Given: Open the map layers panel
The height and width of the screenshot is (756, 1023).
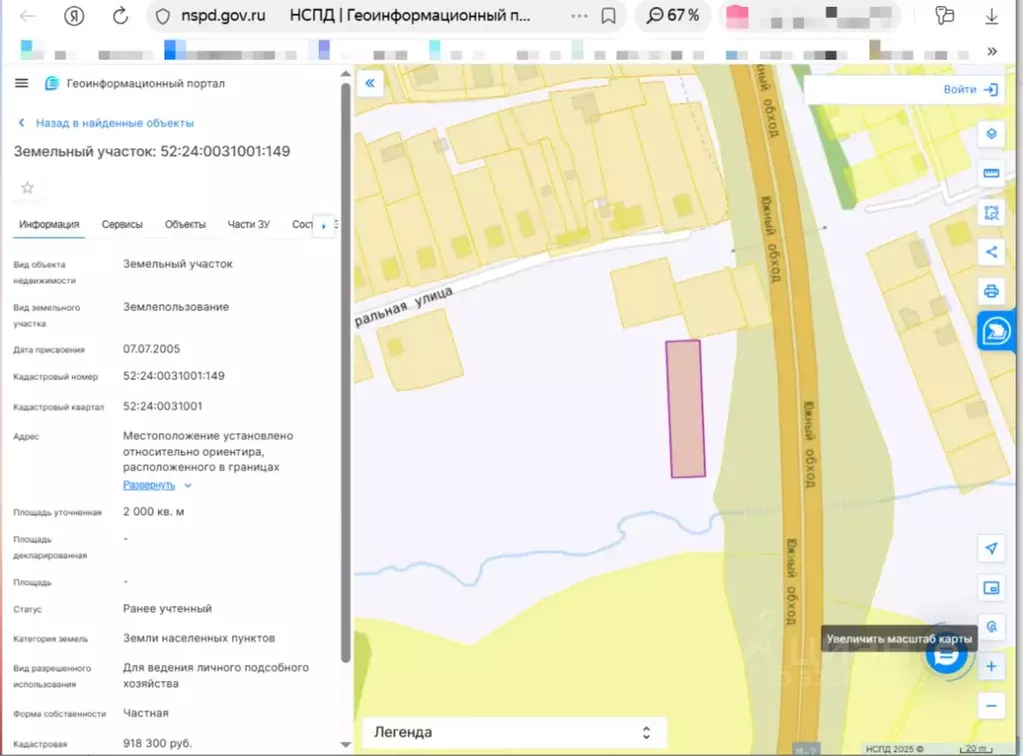Looking at the screenshot, I should click(991, 134).
